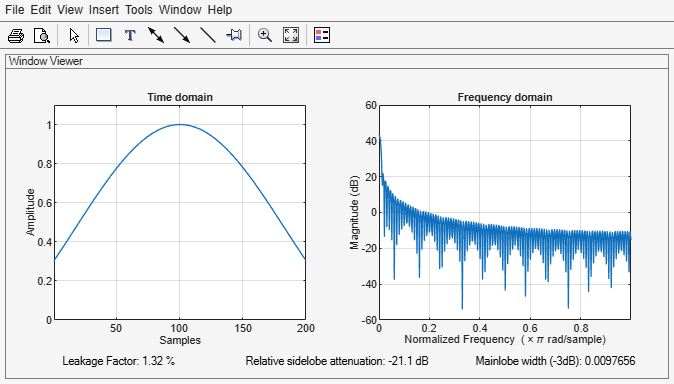Click the Amplitude y-axis label
This screenshot has width=674, height=384.
(30, 212)
